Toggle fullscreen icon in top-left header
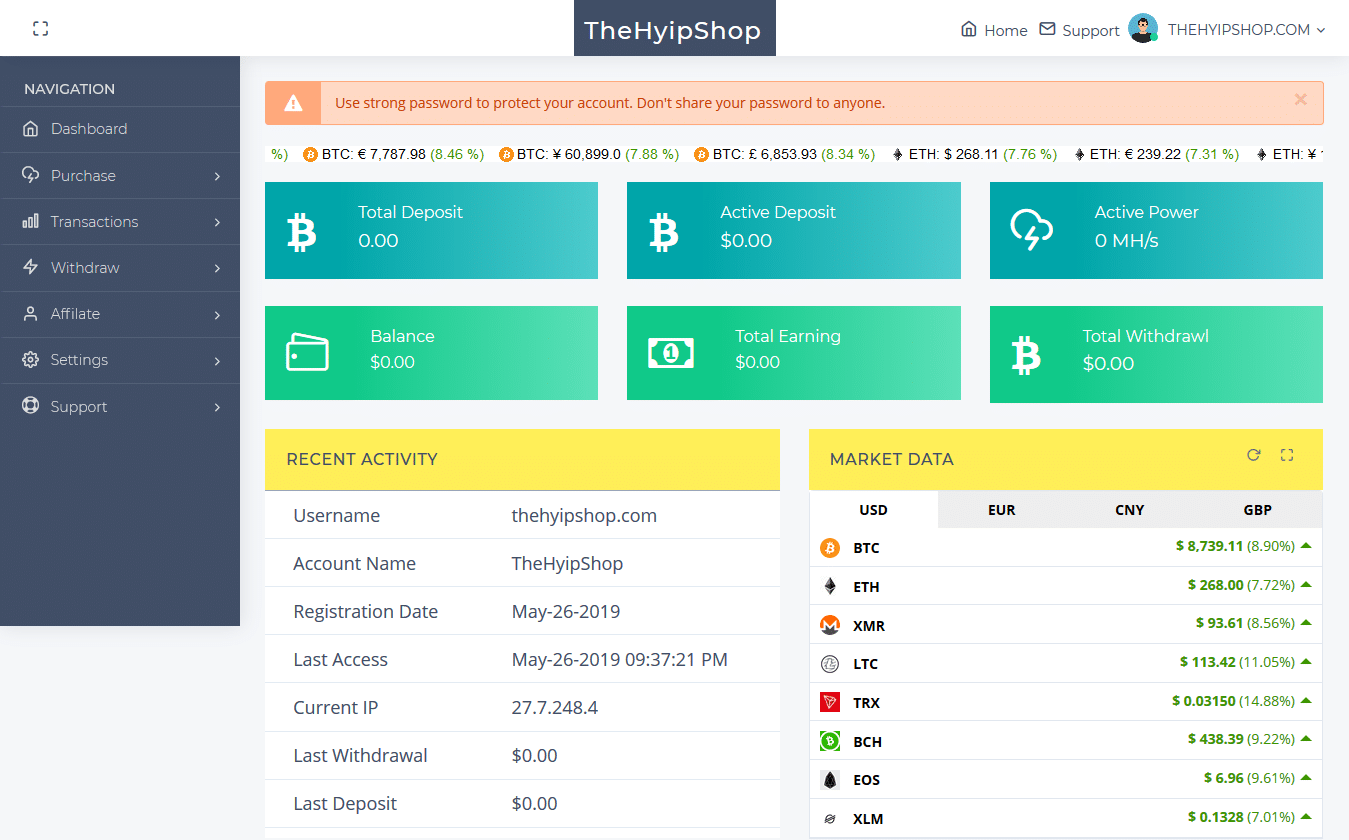Image resolution: width=1349 pixels, height=840 pixels. pyautogui.click(x=40, y=29)
